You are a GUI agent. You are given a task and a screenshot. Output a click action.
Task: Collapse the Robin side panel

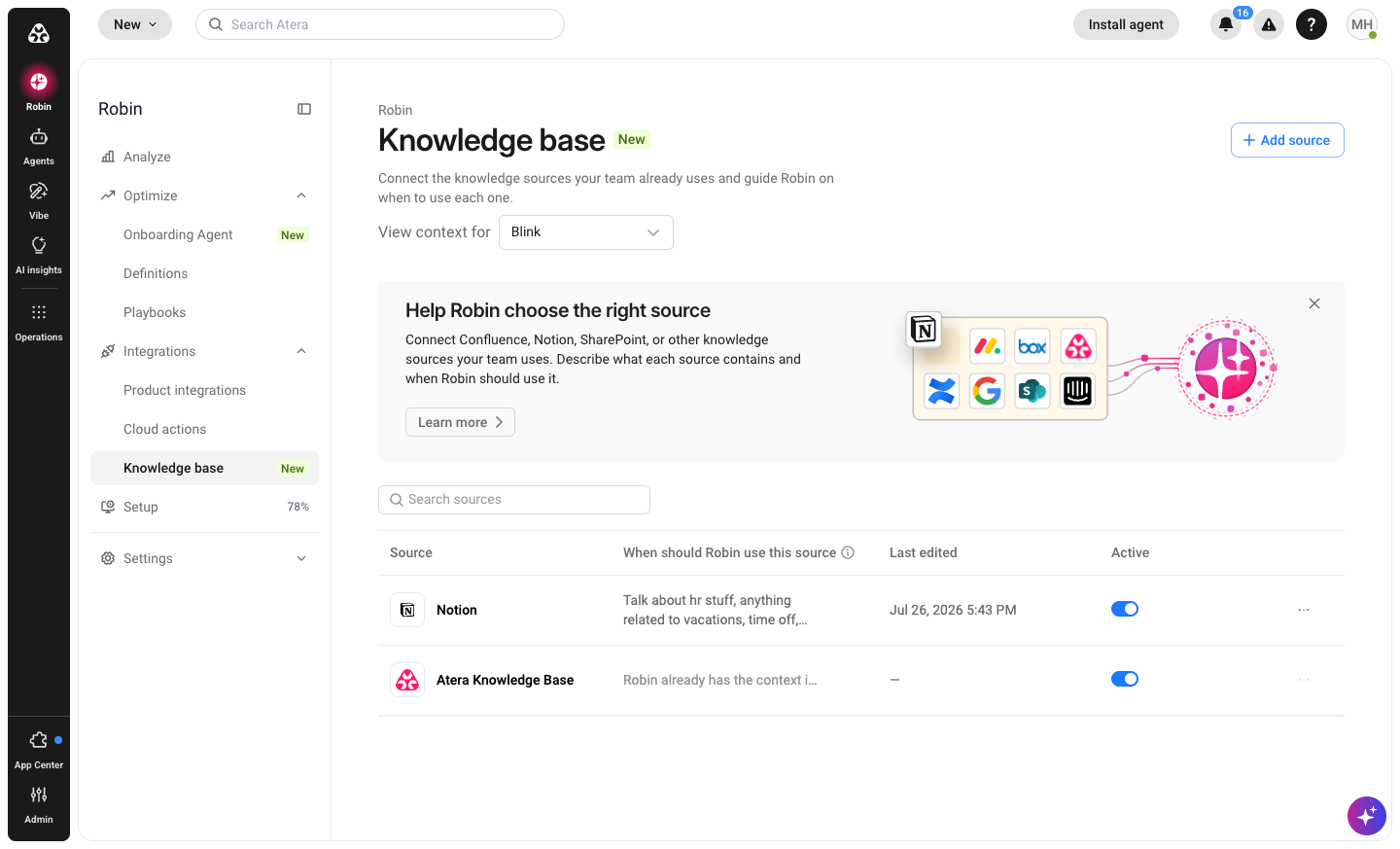(x=304, y=109)
